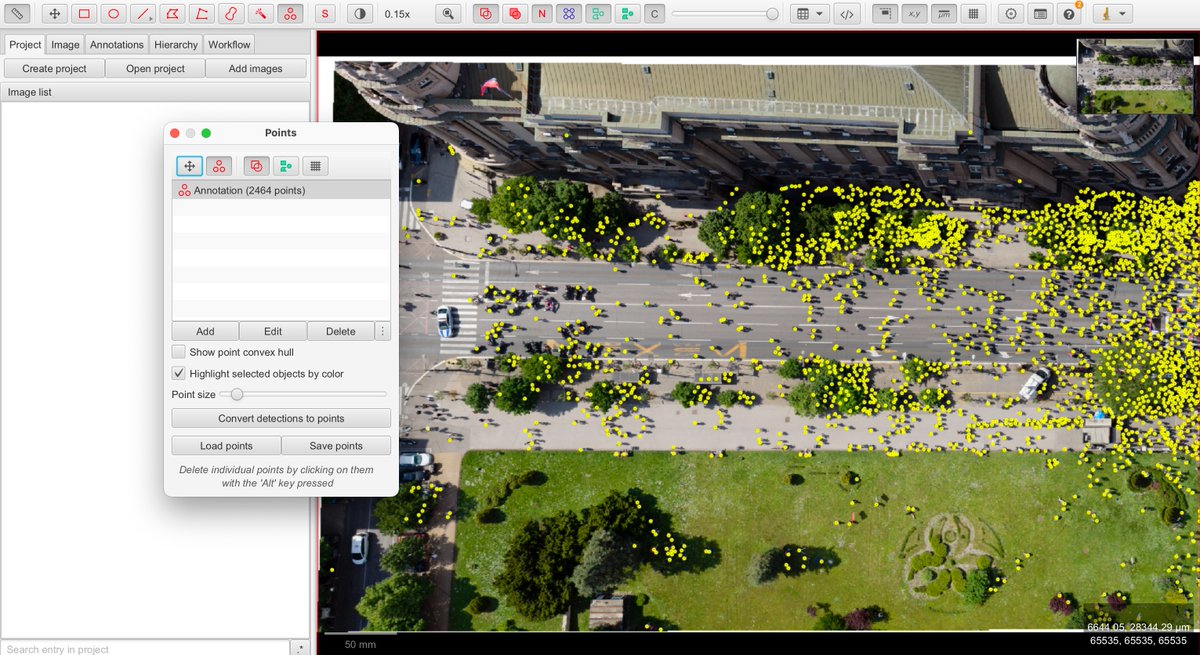
Task: Click the Save points button
Action: tap(335, 445)
